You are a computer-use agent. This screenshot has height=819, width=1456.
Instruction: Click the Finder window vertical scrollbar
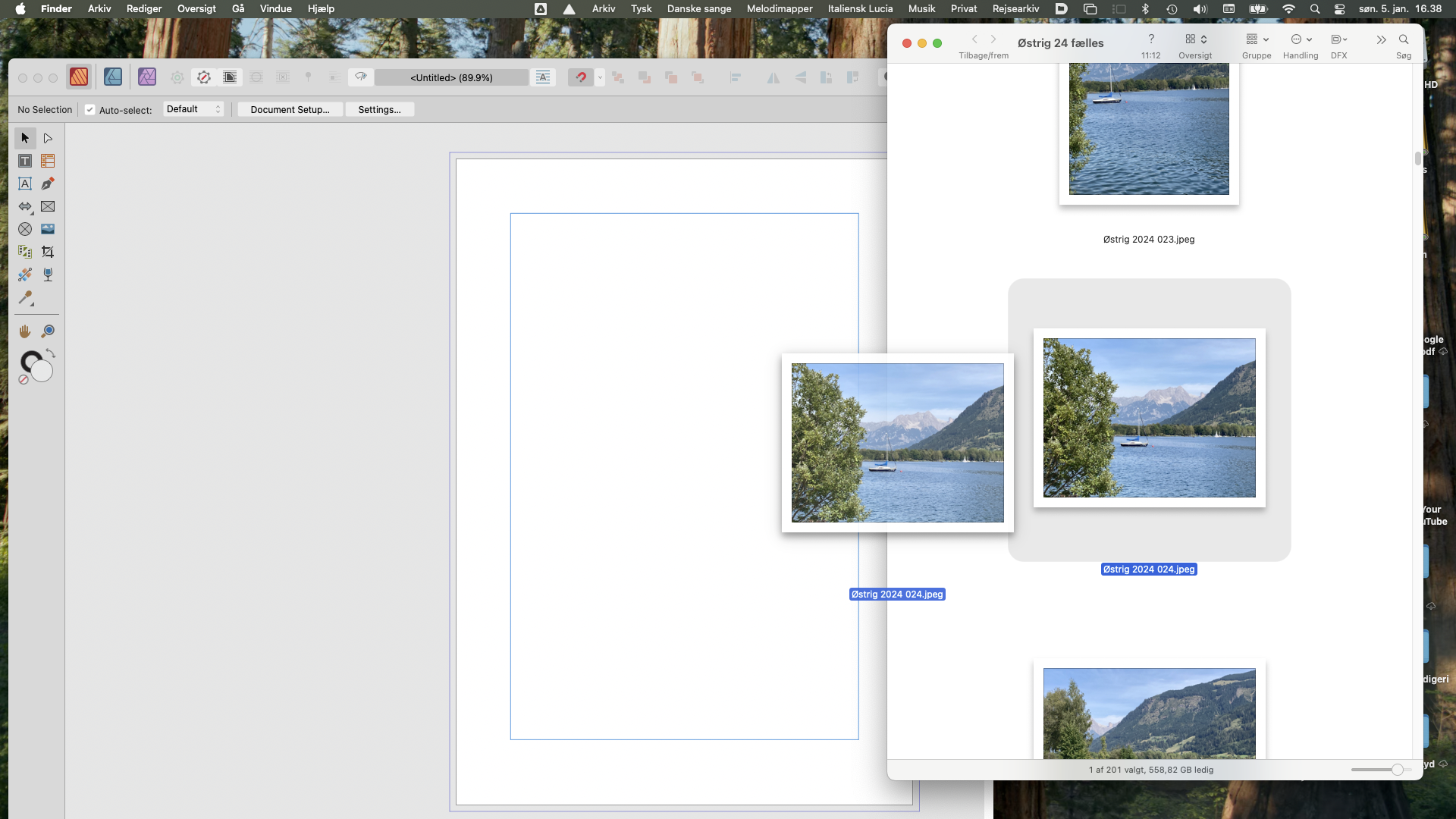1417,158
